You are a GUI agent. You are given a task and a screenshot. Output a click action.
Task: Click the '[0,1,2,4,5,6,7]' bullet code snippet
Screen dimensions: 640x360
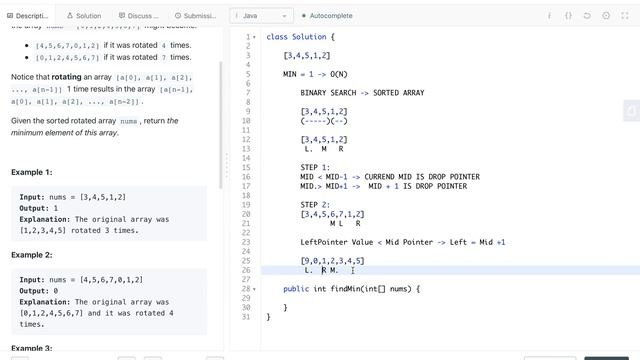pos(67,58)
